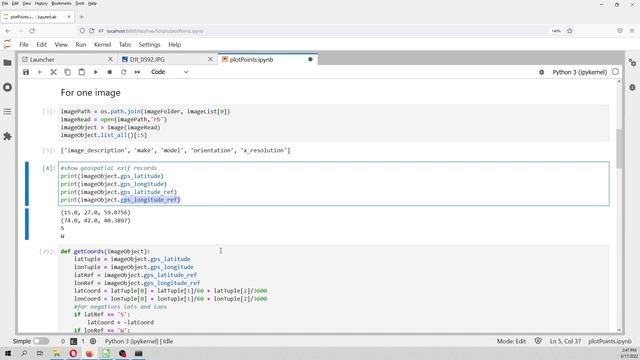
Task: Open the JupyterLab Help menu
Action: pyautogui.click(x=175, y=44)
